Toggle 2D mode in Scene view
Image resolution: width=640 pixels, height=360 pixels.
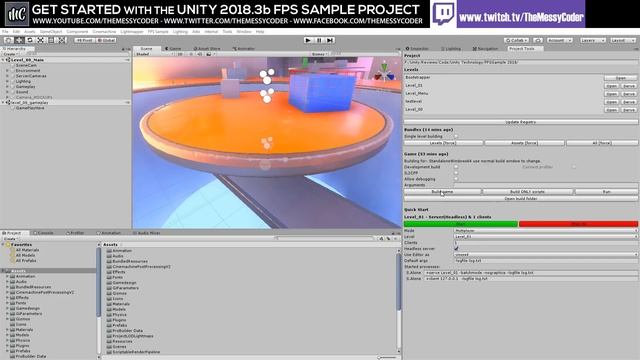(180, 54)
